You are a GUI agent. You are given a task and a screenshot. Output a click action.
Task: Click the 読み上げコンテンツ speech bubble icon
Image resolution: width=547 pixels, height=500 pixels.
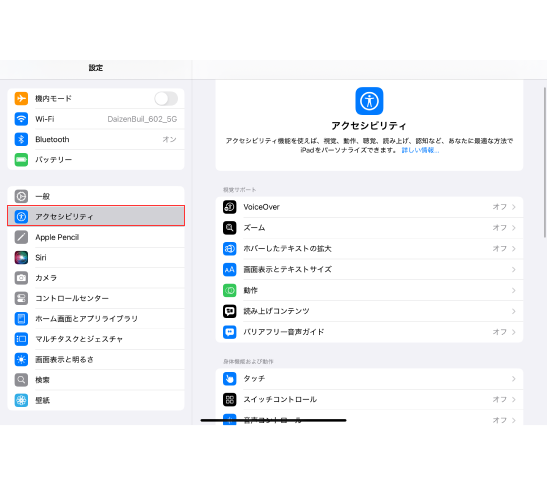pyautogui.click(x=230, y=311)
